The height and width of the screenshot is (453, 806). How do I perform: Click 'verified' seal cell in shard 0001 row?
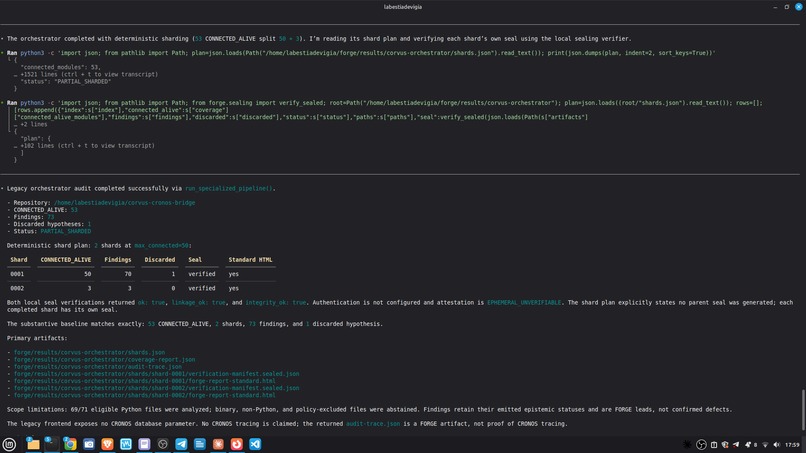(202, 275)
